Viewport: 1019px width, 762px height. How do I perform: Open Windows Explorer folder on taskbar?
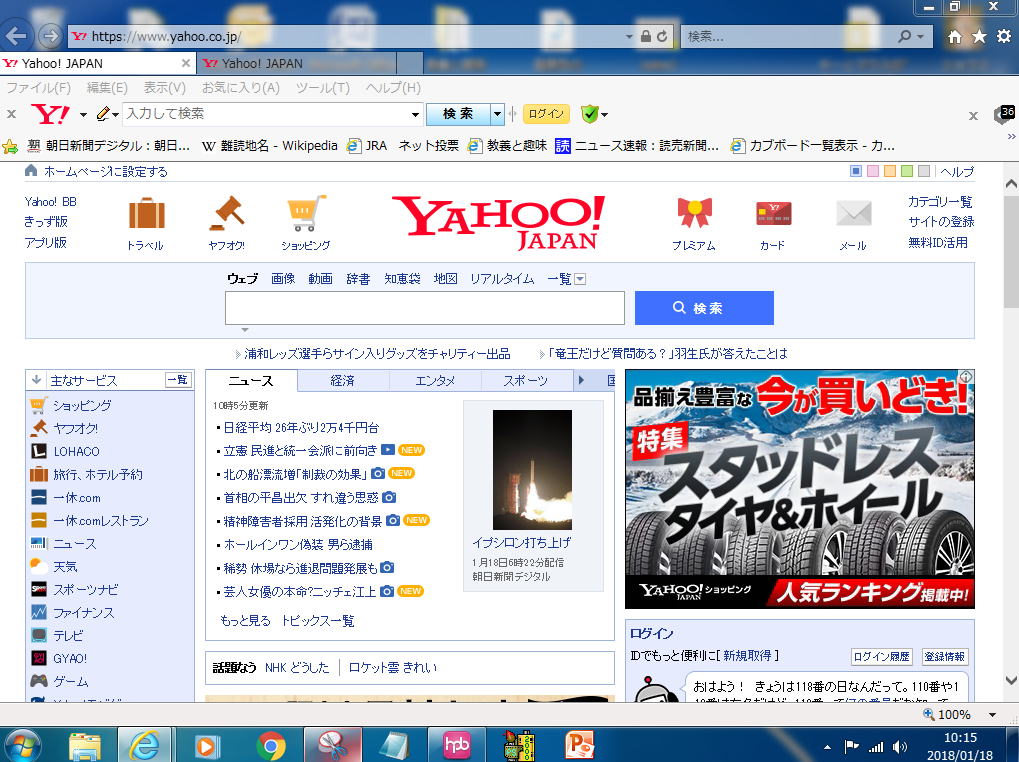click(x=84, y=746)
